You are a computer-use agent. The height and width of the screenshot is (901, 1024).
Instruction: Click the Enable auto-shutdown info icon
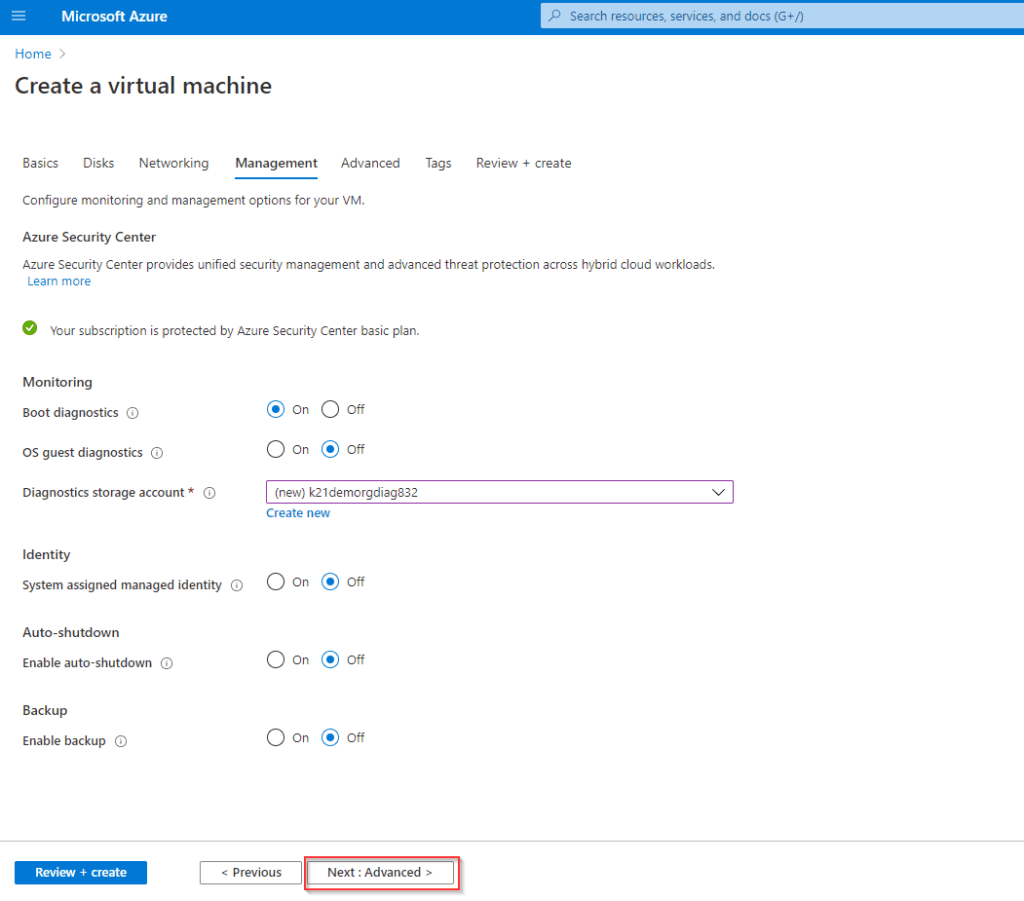click(167, 663)
